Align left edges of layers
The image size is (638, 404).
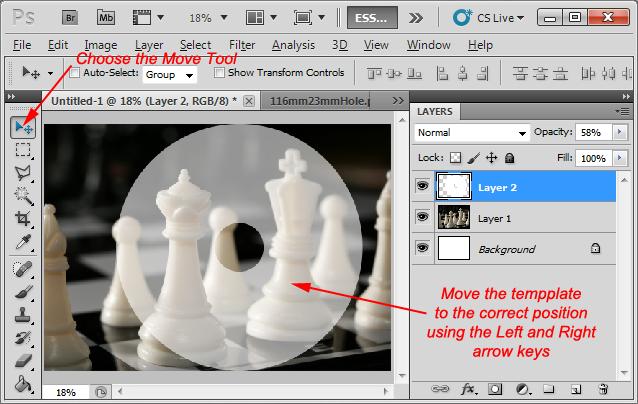pyautogui.click(x=442, y=74)
